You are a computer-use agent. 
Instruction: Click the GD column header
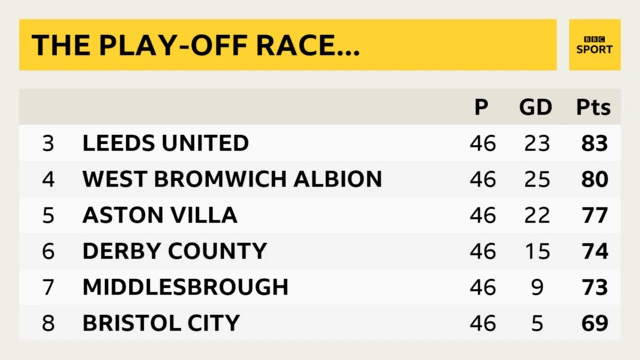coord(536,107)
